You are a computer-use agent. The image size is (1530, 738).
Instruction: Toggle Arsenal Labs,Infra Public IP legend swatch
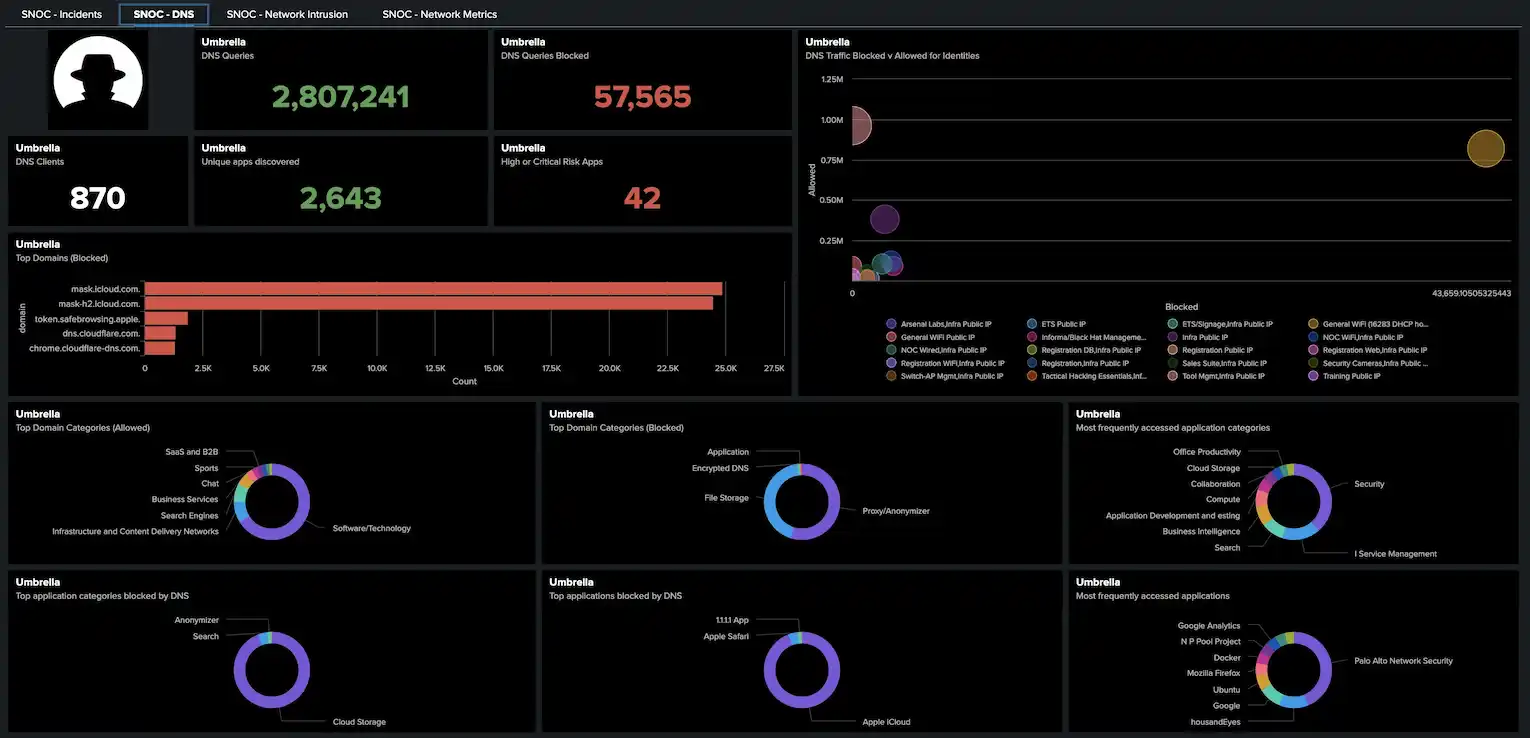891,324
